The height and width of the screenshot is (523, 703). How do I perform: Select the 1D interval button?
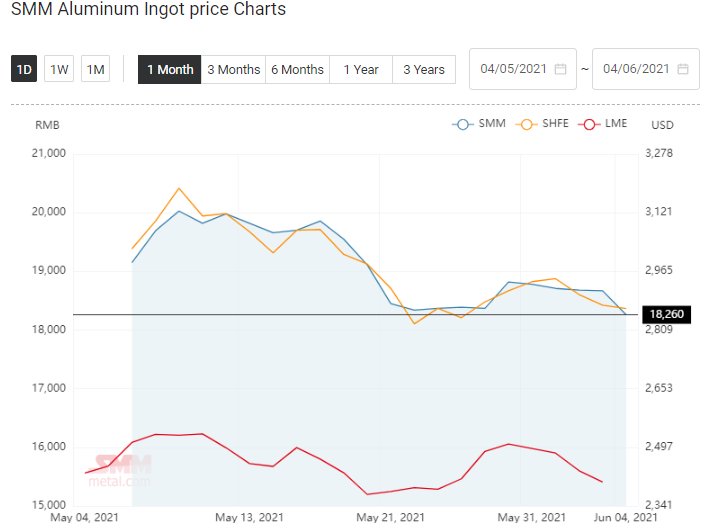coord(24,69)
